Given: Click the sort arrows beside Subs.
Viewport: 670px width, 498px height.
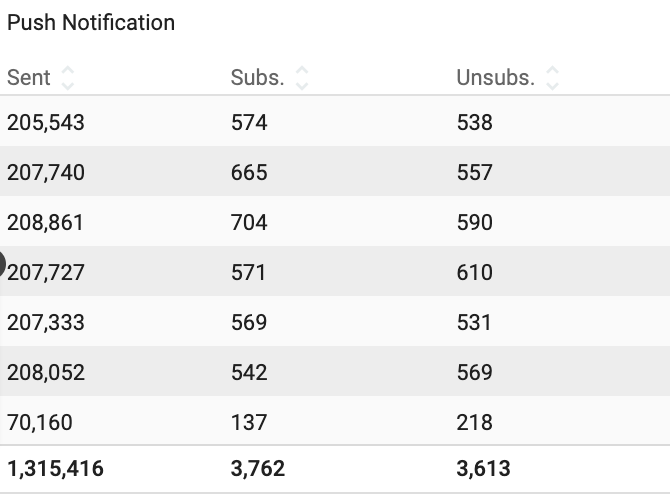Looking at the screenshot, I should 302,77.
